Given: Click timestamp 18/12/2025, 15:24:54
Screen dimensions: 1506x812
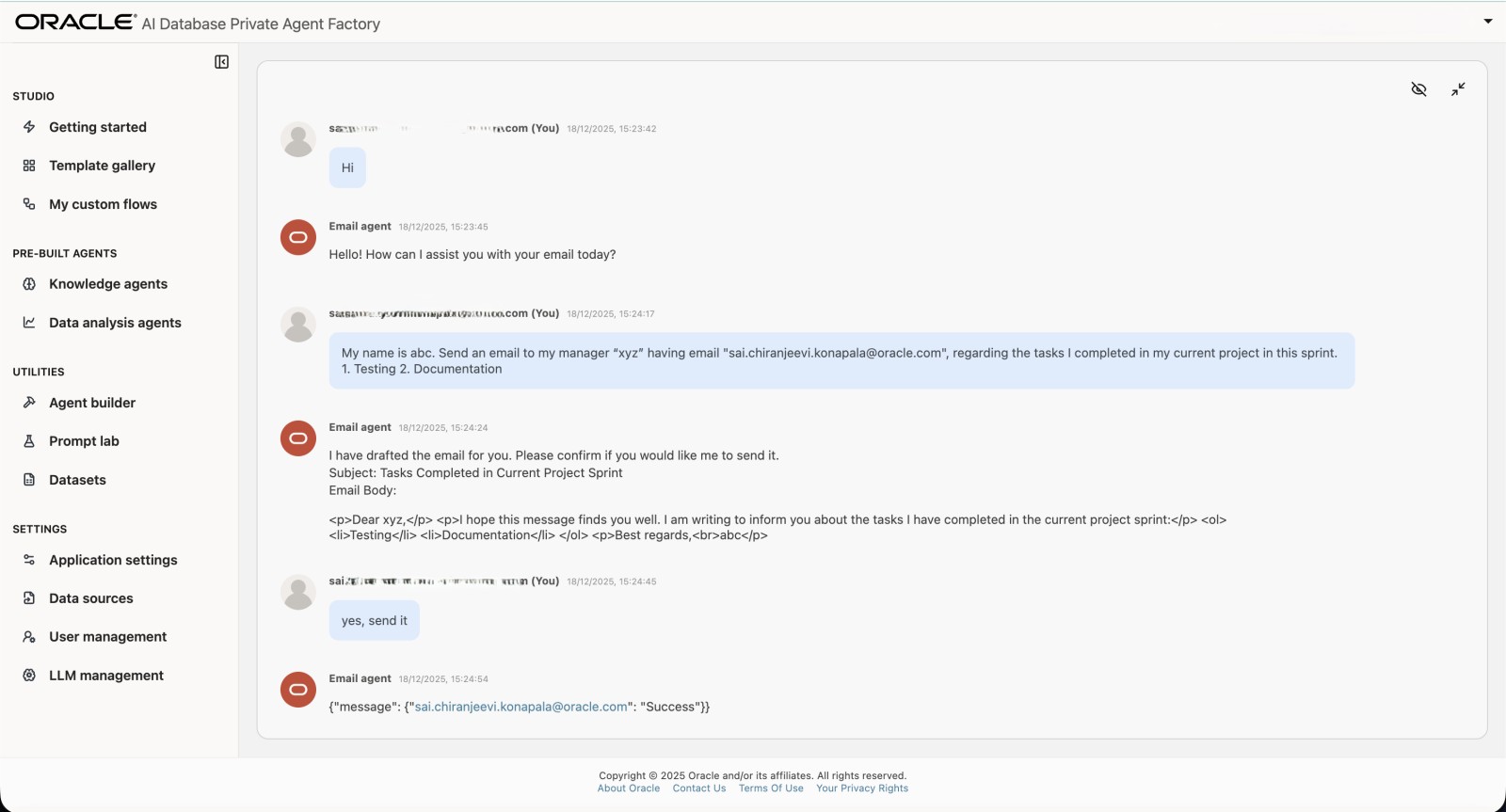Looking at the screenshot, I should [443, 679].
